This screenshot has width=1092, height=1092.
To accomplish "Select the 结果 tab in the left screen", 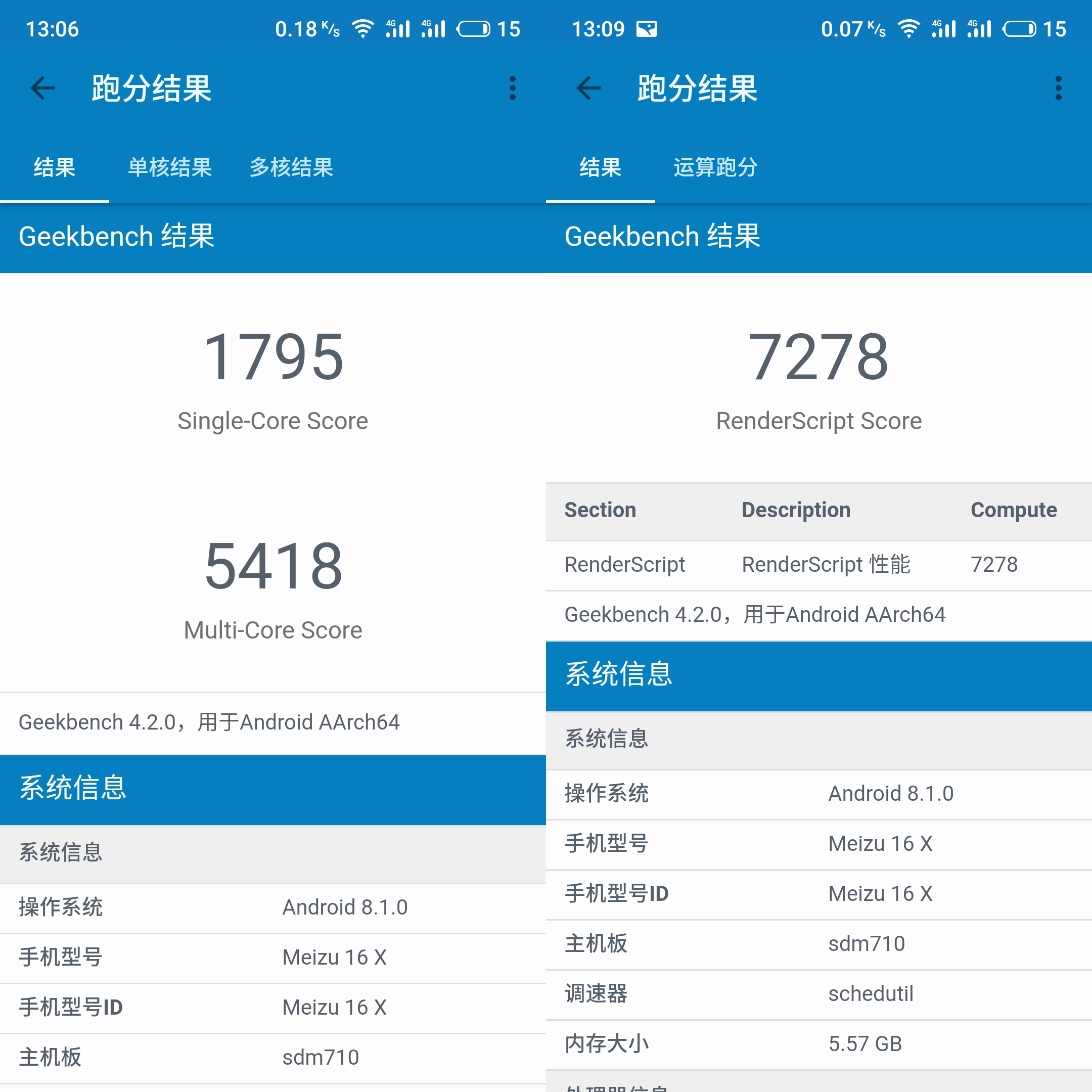I will [x=54, y=167].
